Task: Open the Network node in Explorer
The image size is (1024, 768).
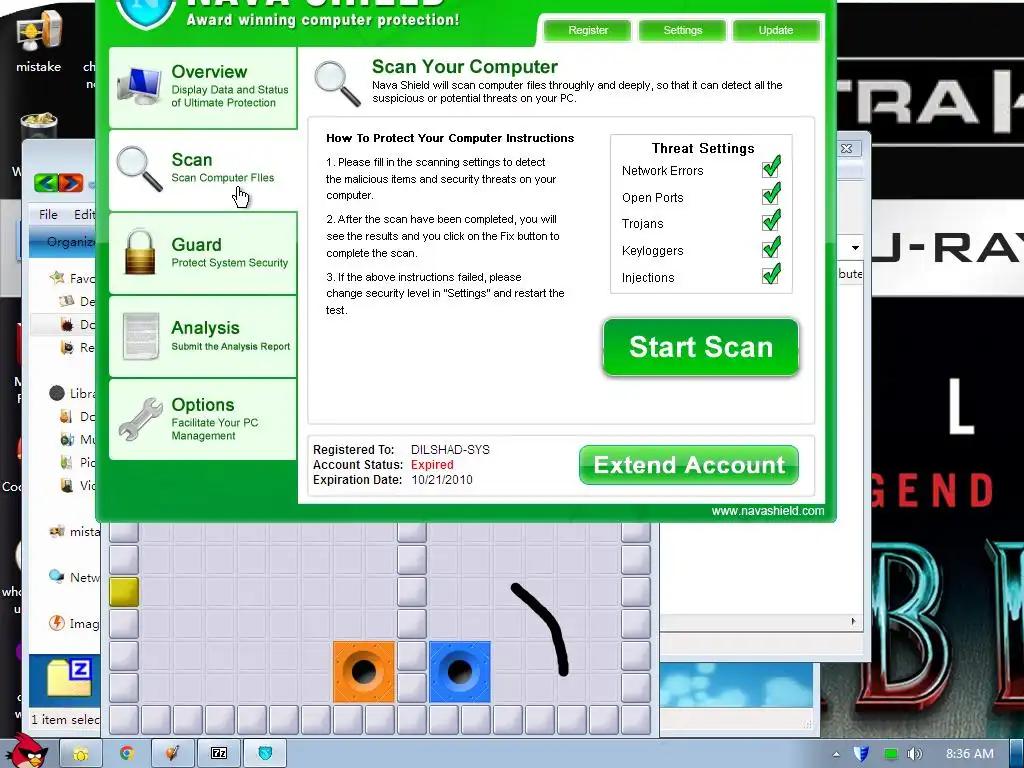Action: (74, 577)
